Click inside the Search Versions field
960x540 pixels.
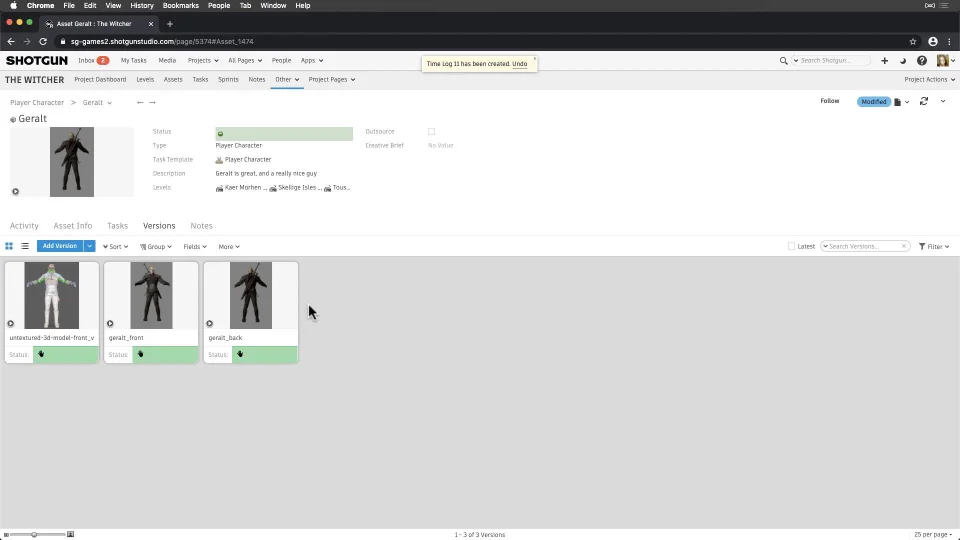click(x=864, y=246)
